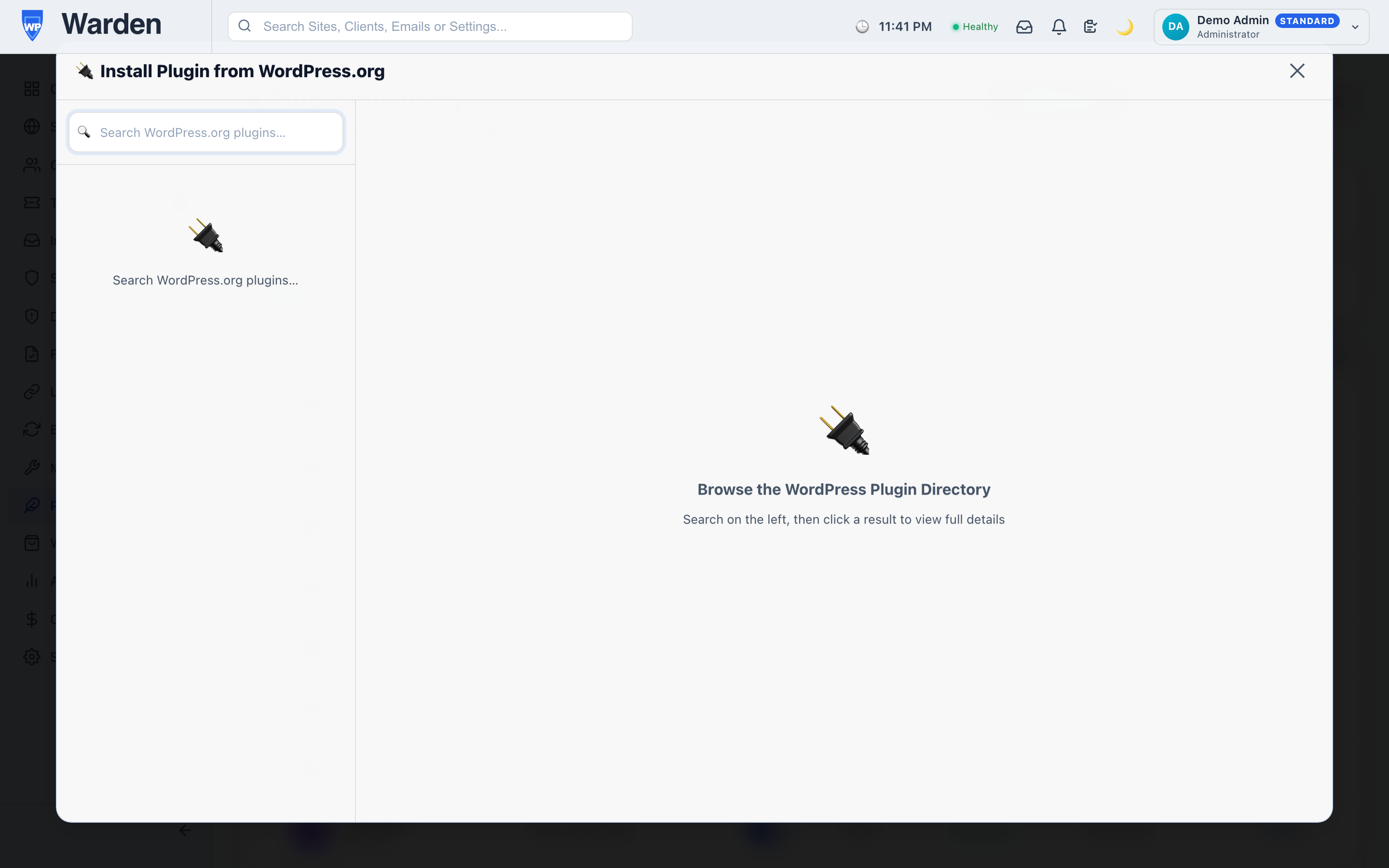Click the Administrator role label
The height and width of the screenshot is (868, 1389).
coord(1228,34)
